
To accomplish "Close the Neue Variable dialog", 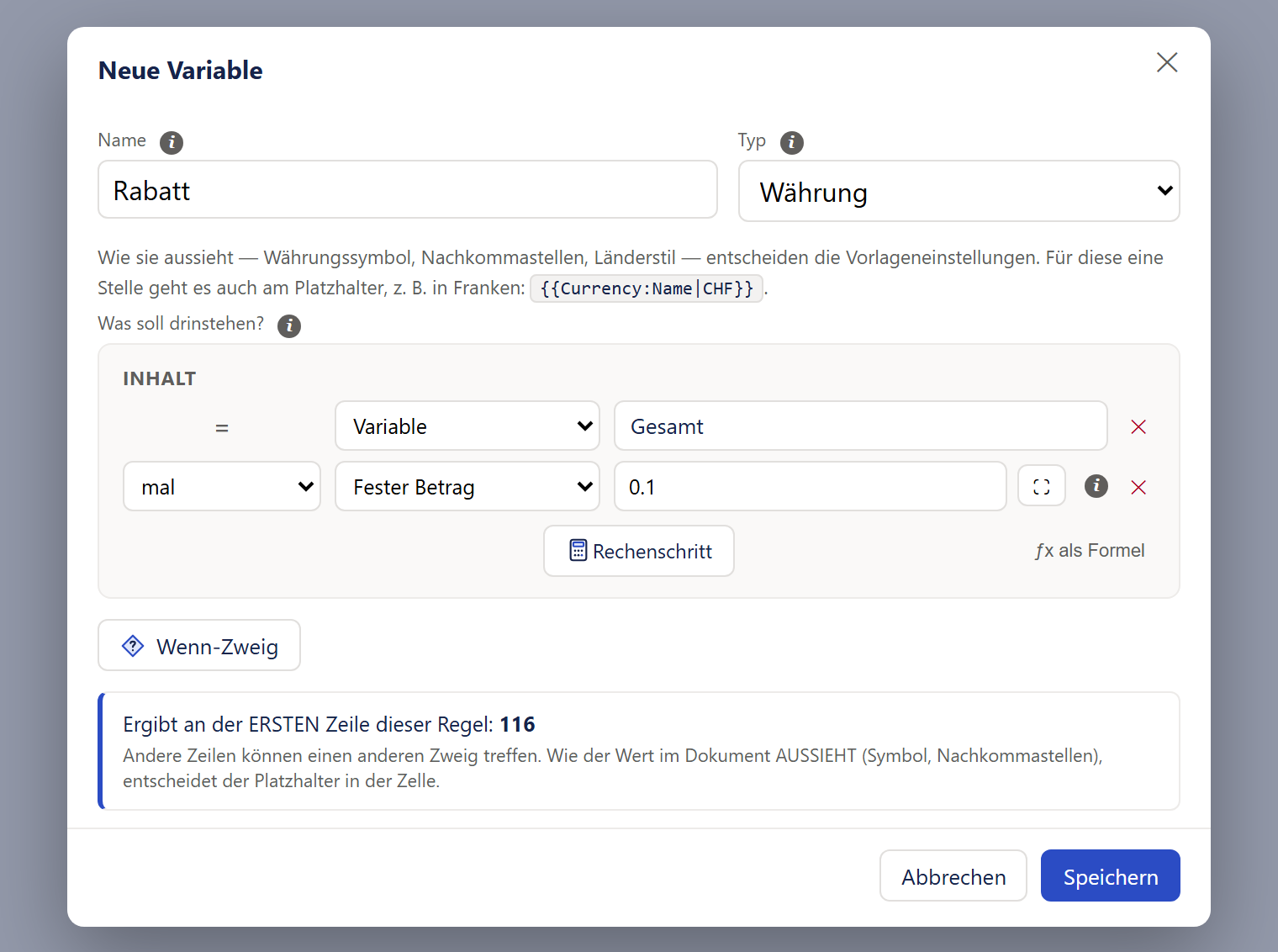I will (x=1166, y=62).
